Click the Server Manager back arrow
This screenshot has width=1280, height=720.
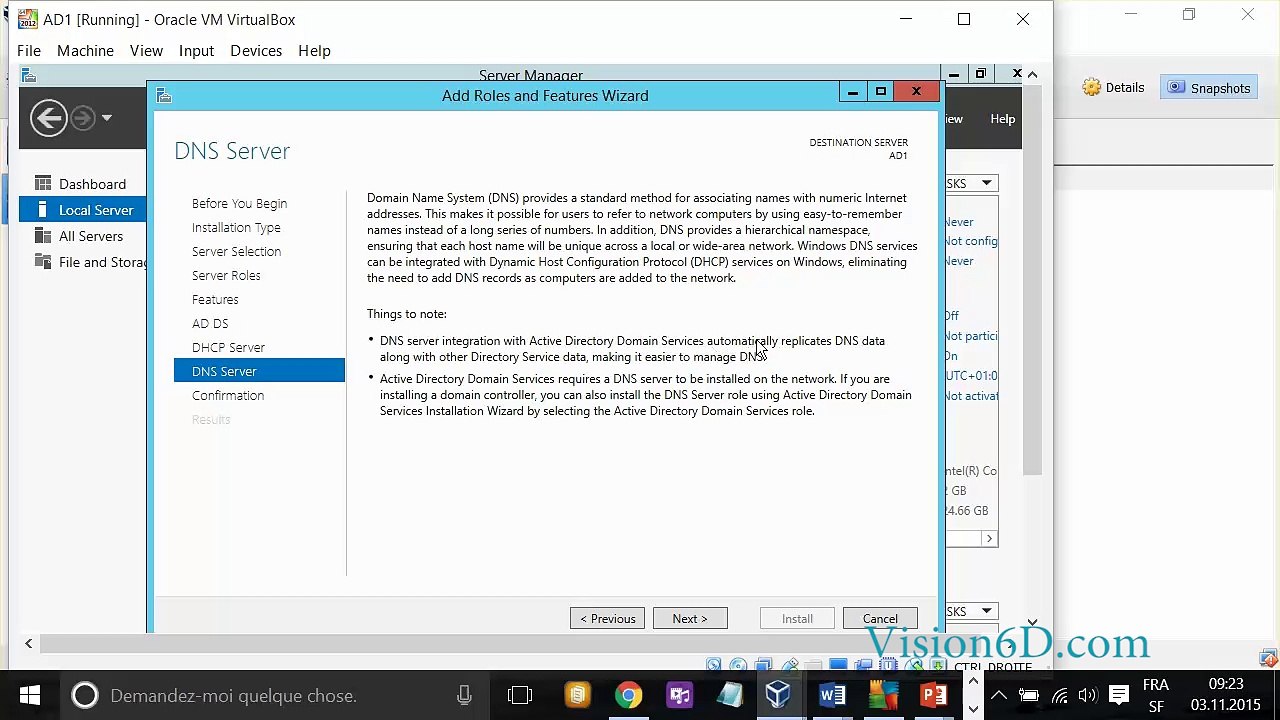(48, 118)
